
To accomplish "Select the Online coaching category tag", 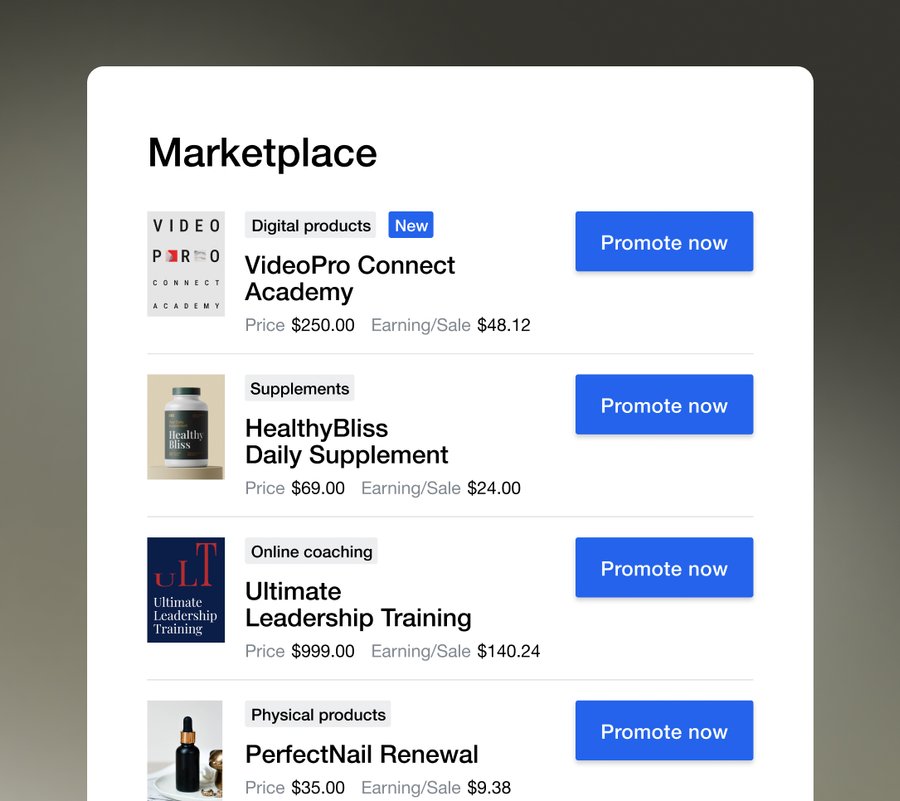I will point(311,551).
